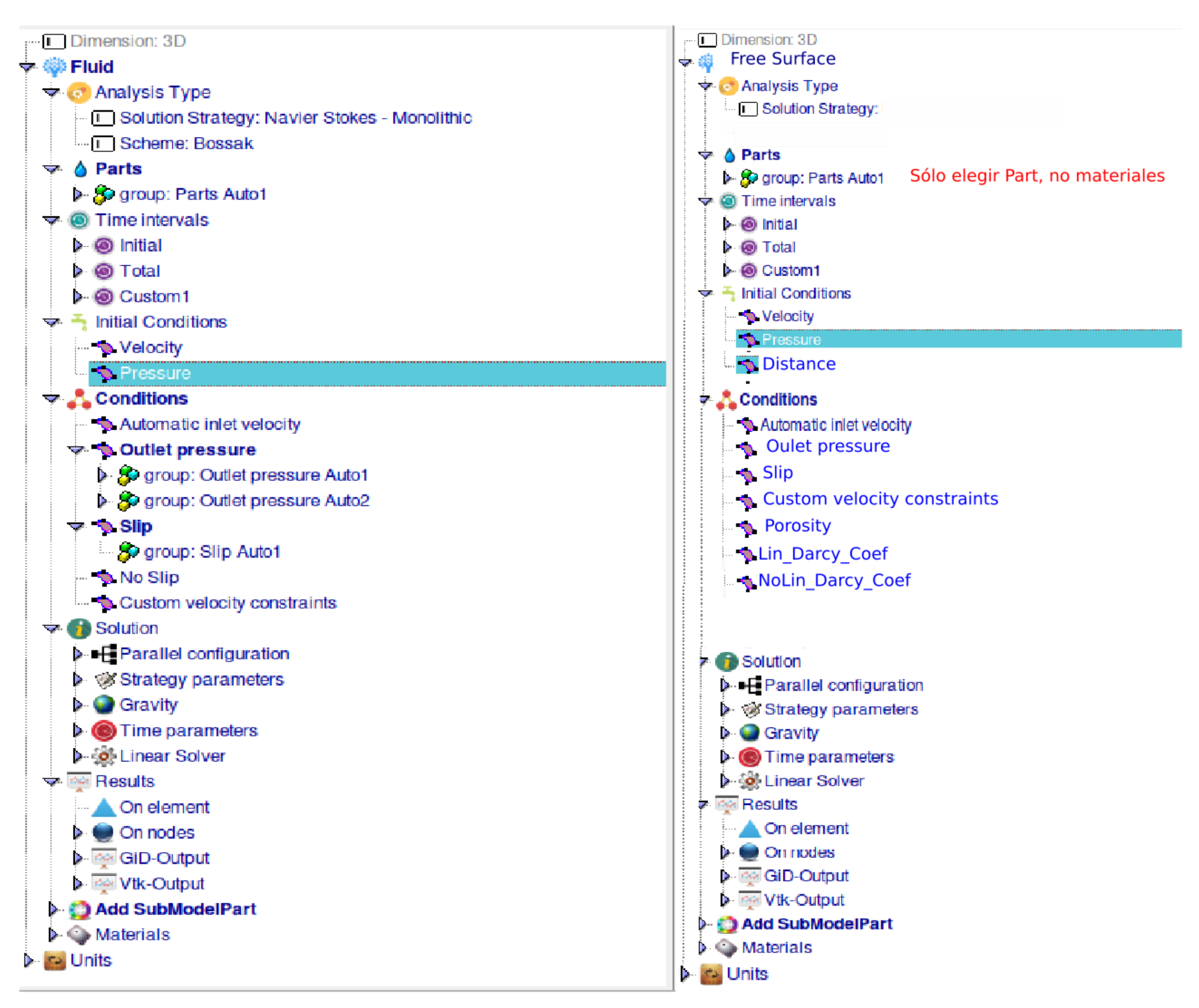Click the Gravity globe icon in left tree
Screen dimensions: 1199x1008
(x=104, y=705)
